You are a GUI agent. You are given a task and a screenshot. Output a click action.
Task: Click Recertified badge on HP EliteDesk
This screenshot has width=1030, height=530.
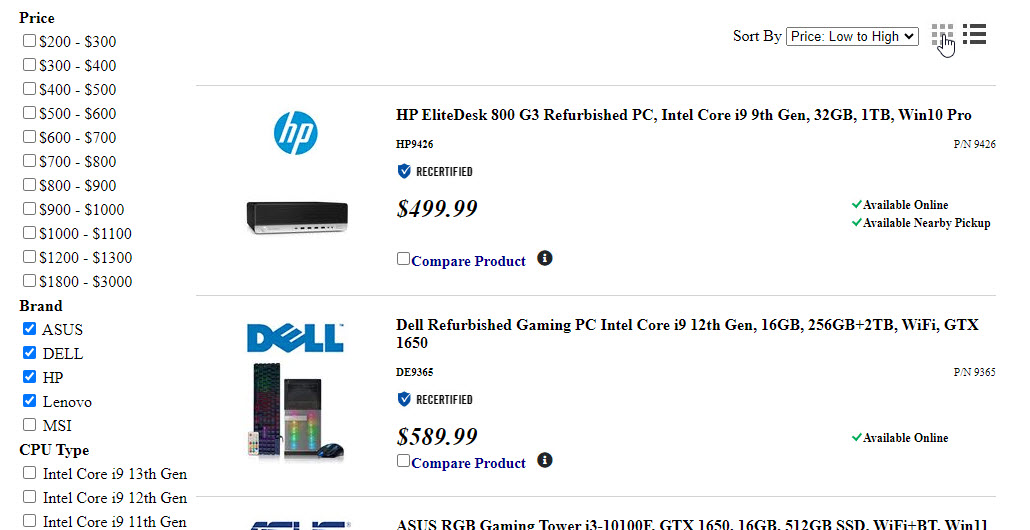click(x=435, y=172)
